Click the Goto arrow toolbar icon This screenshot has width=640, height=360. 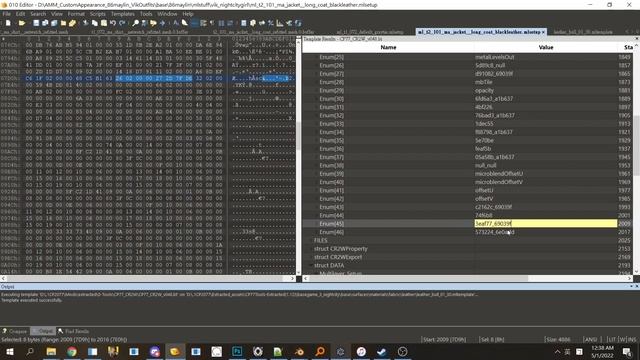(162, 23)
